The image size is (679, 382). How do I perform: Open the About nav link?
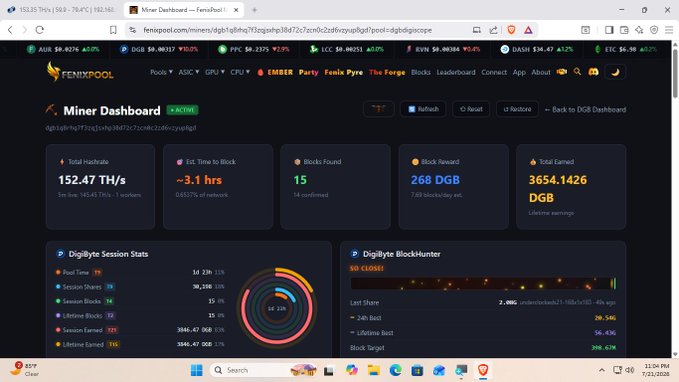tap(541, 72)
